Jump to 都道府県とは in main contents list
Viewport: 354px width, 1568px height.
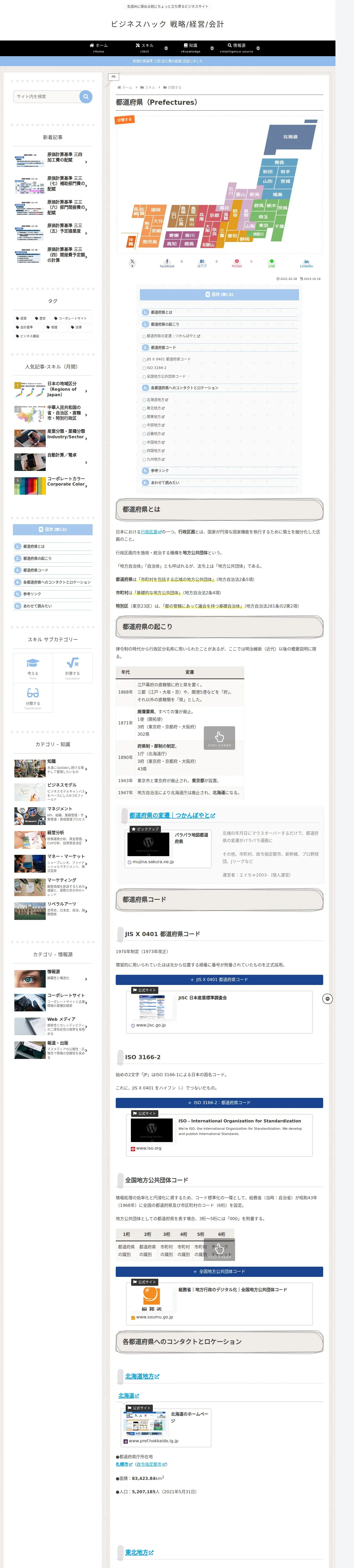pos(161,312)
